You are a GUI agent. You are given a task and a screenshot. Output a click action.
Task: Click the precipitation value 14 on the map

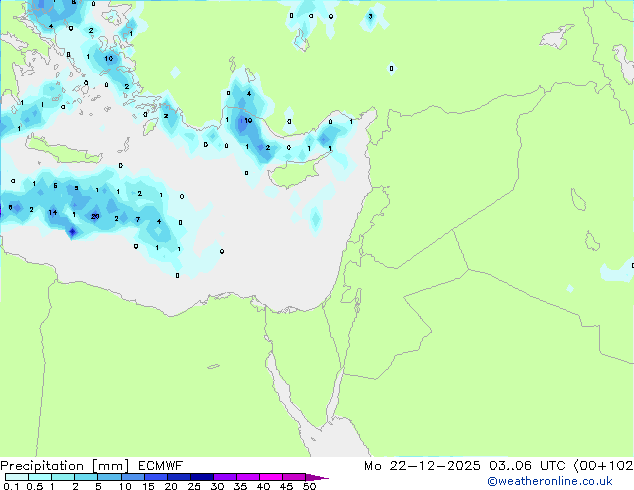pos(53,212)
